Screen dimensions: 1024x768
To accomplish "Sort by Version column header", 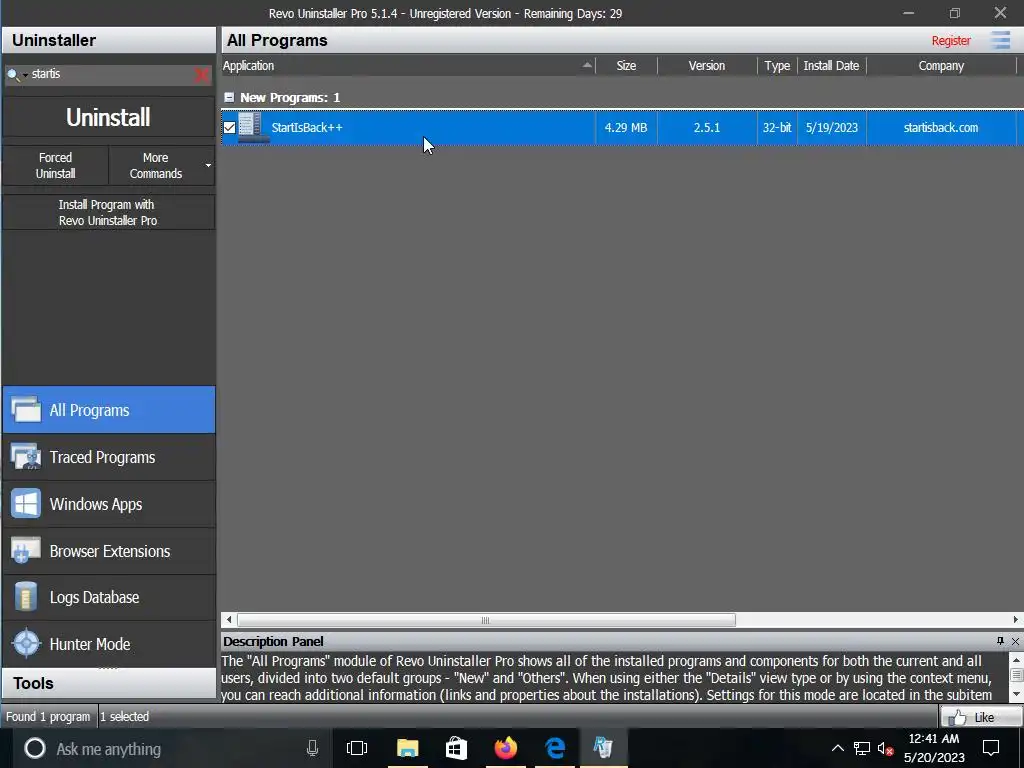I will [x=707, y=66].
